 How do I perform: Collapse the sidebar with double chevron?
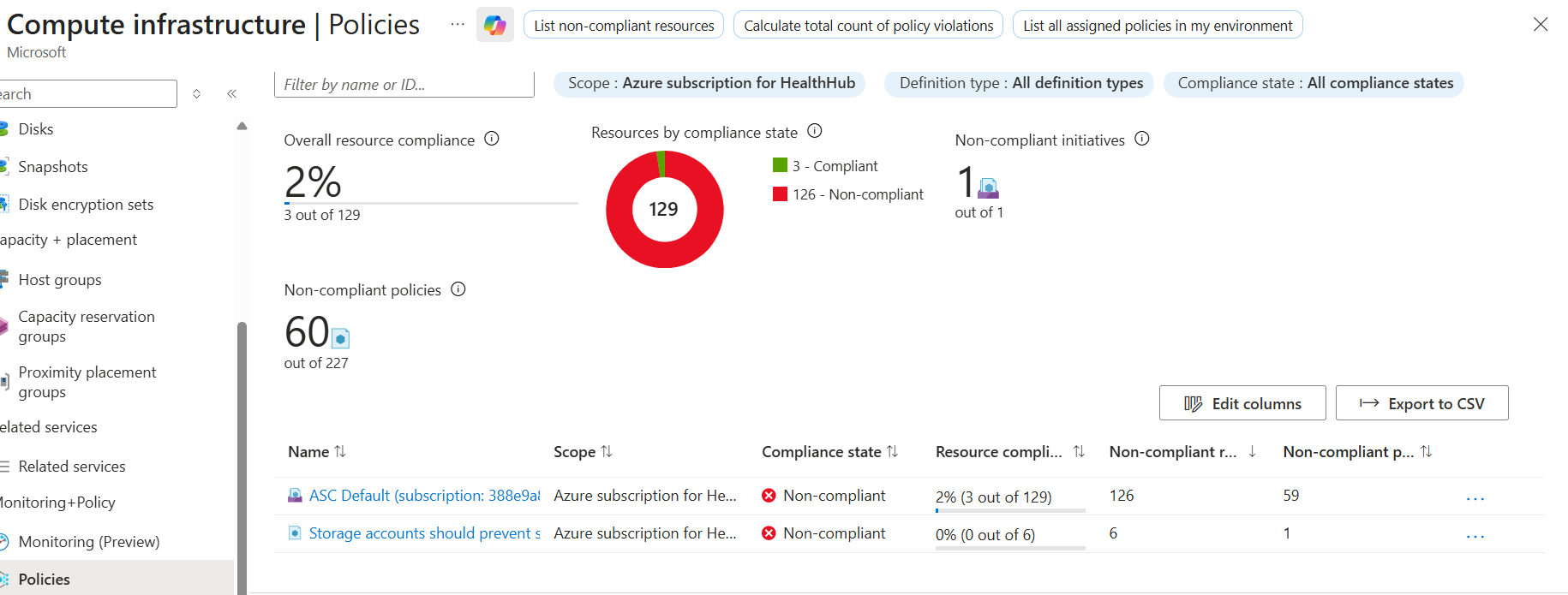[231, 93]
